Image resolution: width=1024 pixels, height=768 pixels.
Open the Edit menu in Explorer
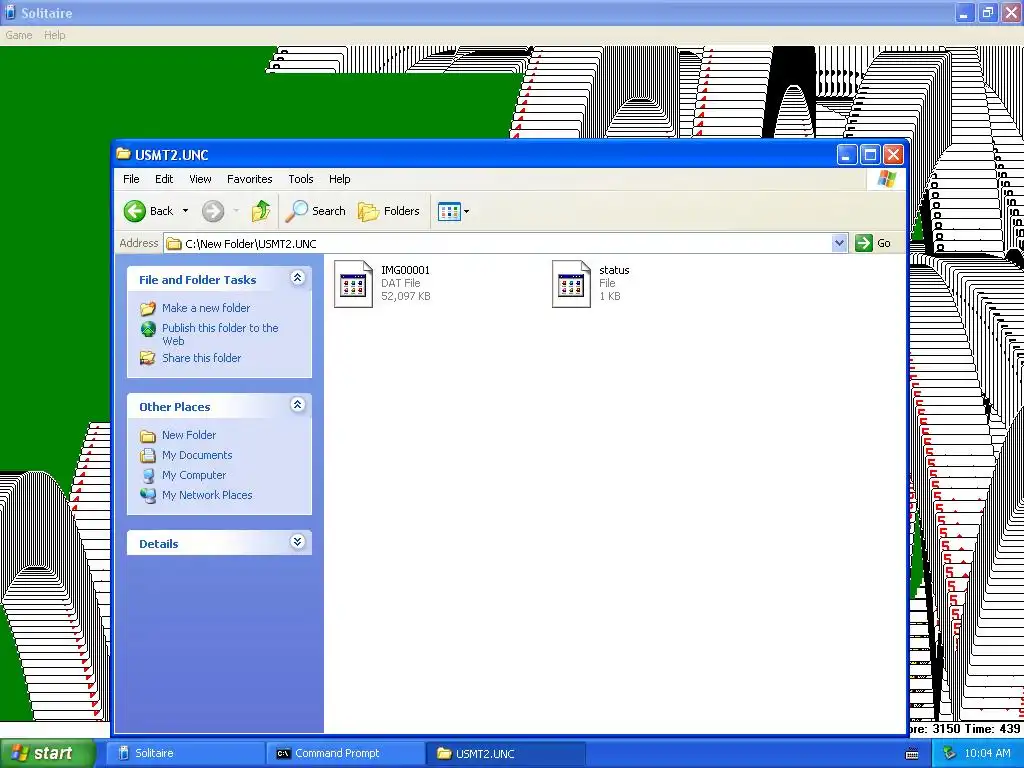coord(164,179)
